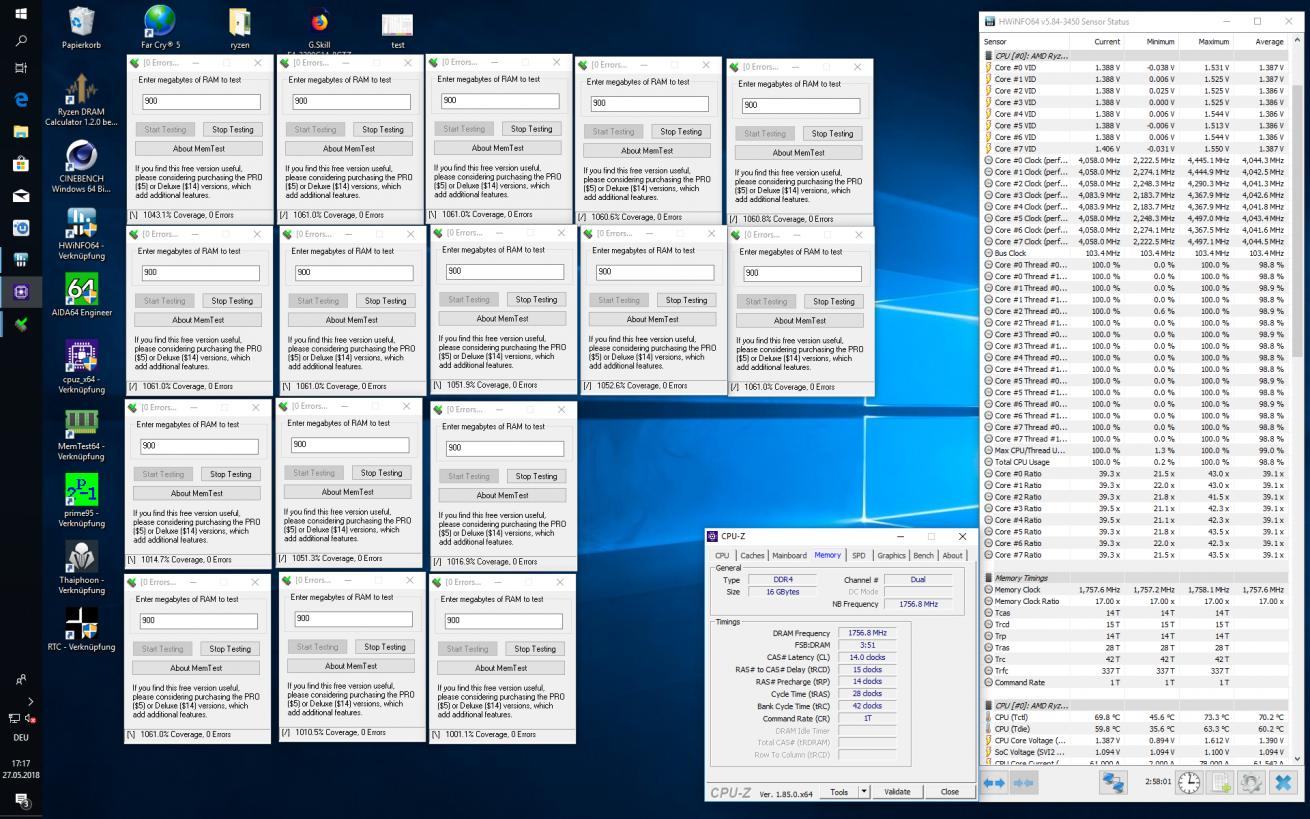Launch the HWiNFO64 Verknüpfung desktop shortcut

(x=81, y=233)
